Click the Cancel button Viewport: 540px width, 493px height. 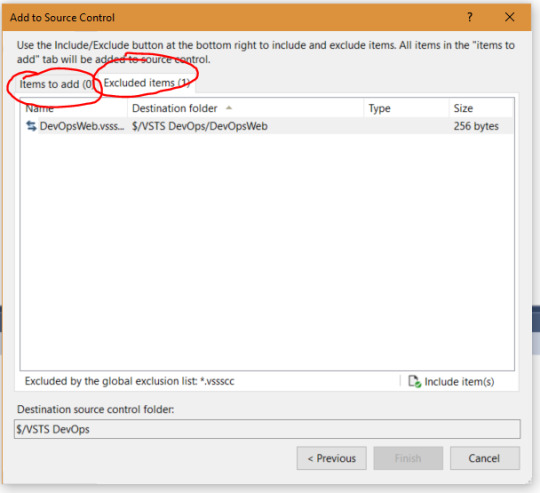pyautogui.click(x=485, y=458)
